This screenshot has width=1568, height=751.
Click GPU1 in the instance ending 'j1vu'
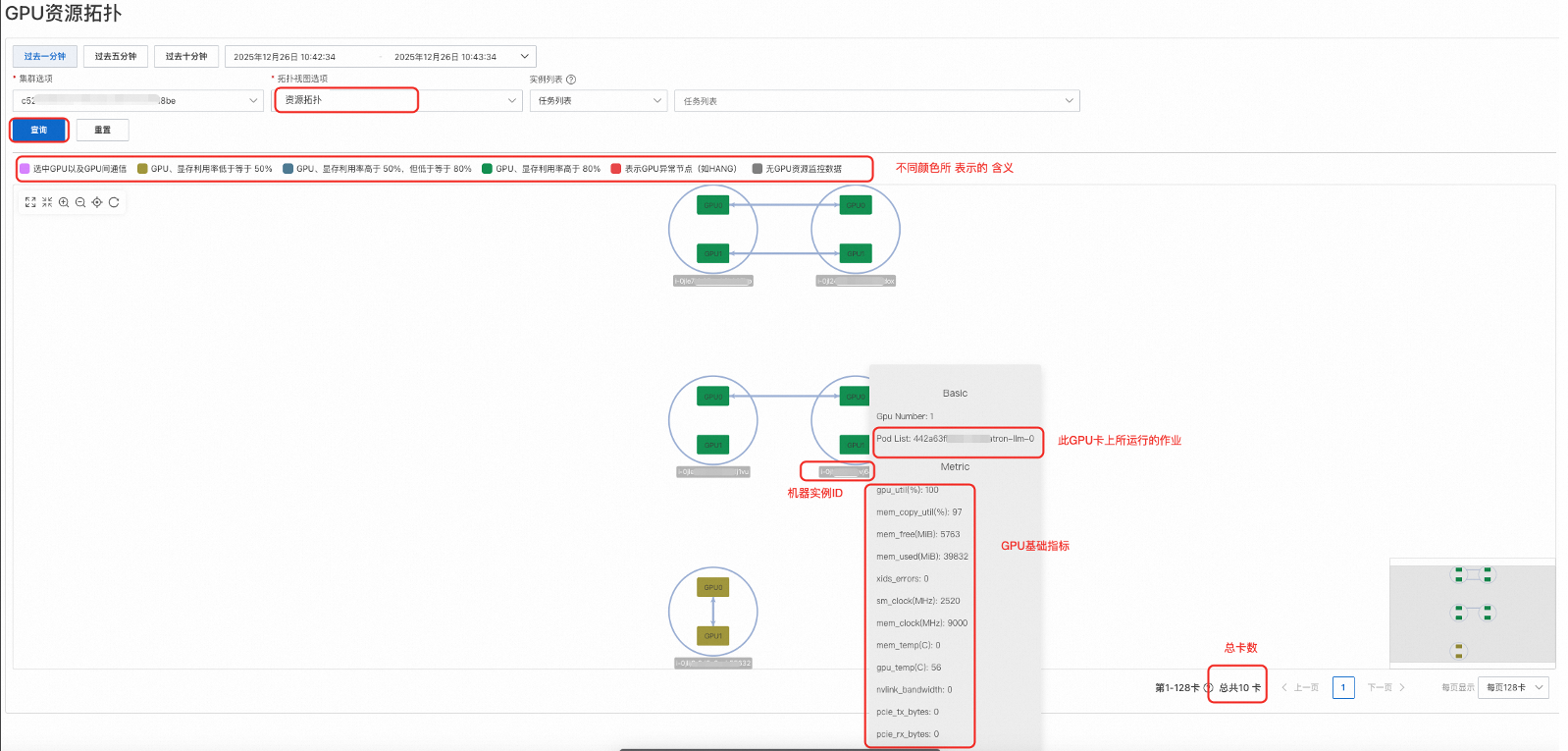tap(713, 445)
